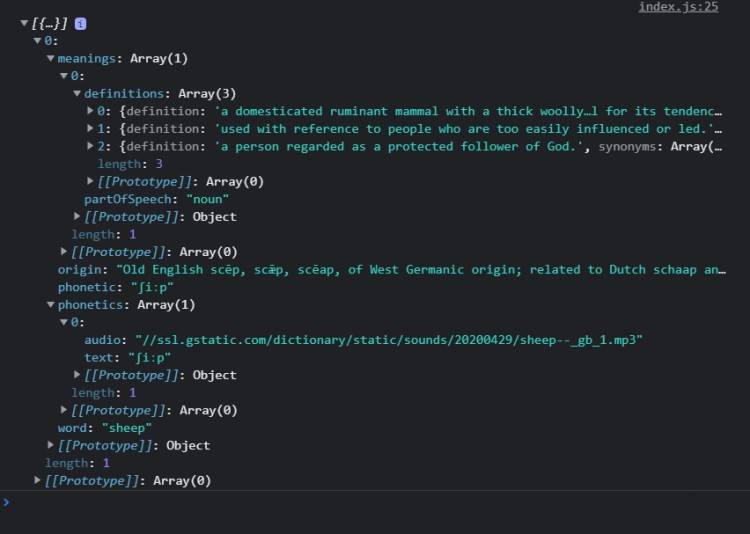The height and width of the screenshot is (534, 750).
Task: Collapse the root [{…}] array
Action: pos(25,23)
